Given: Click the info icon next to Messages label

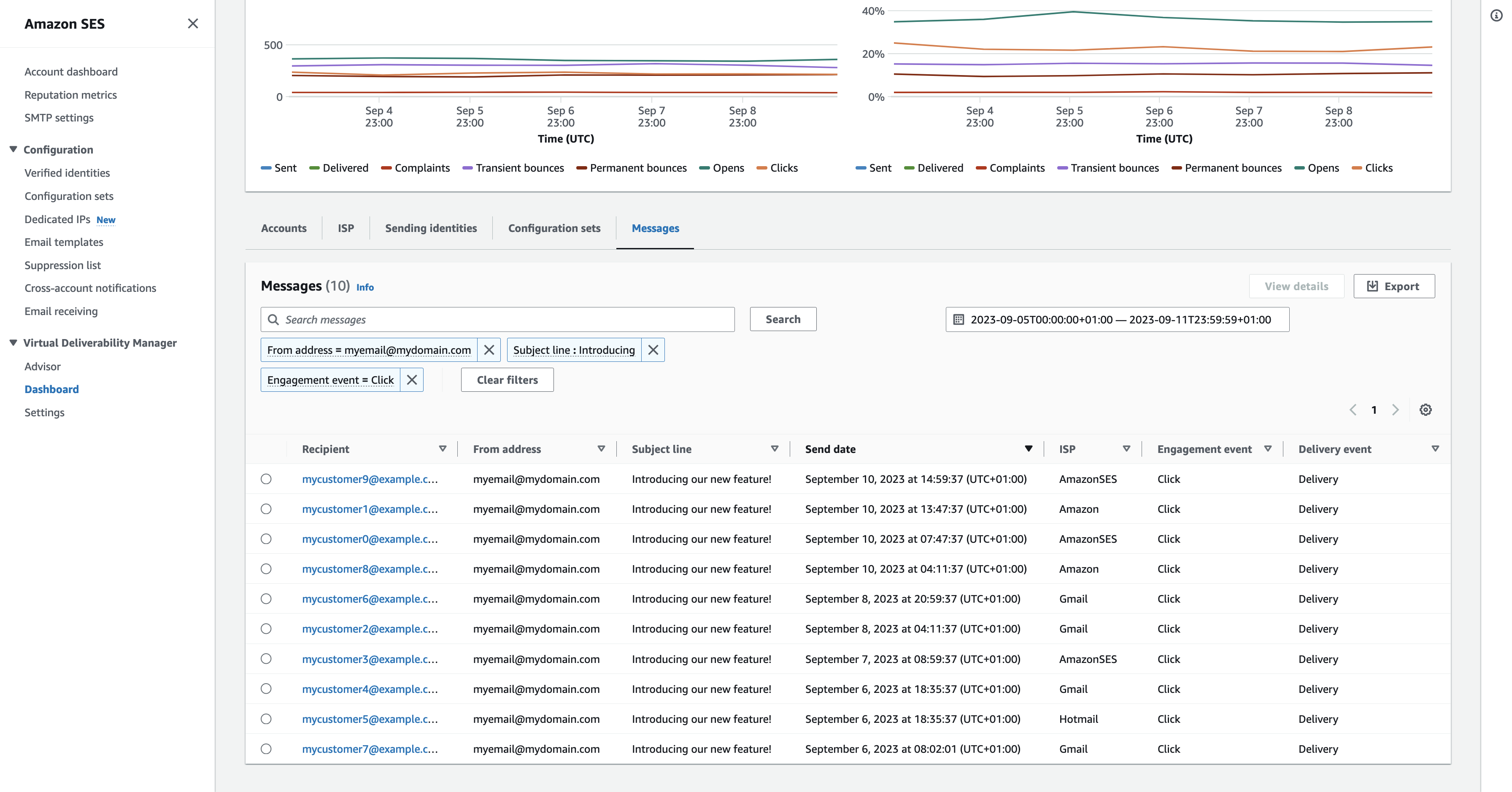Looking at the screenshot, I should [365, 287].
